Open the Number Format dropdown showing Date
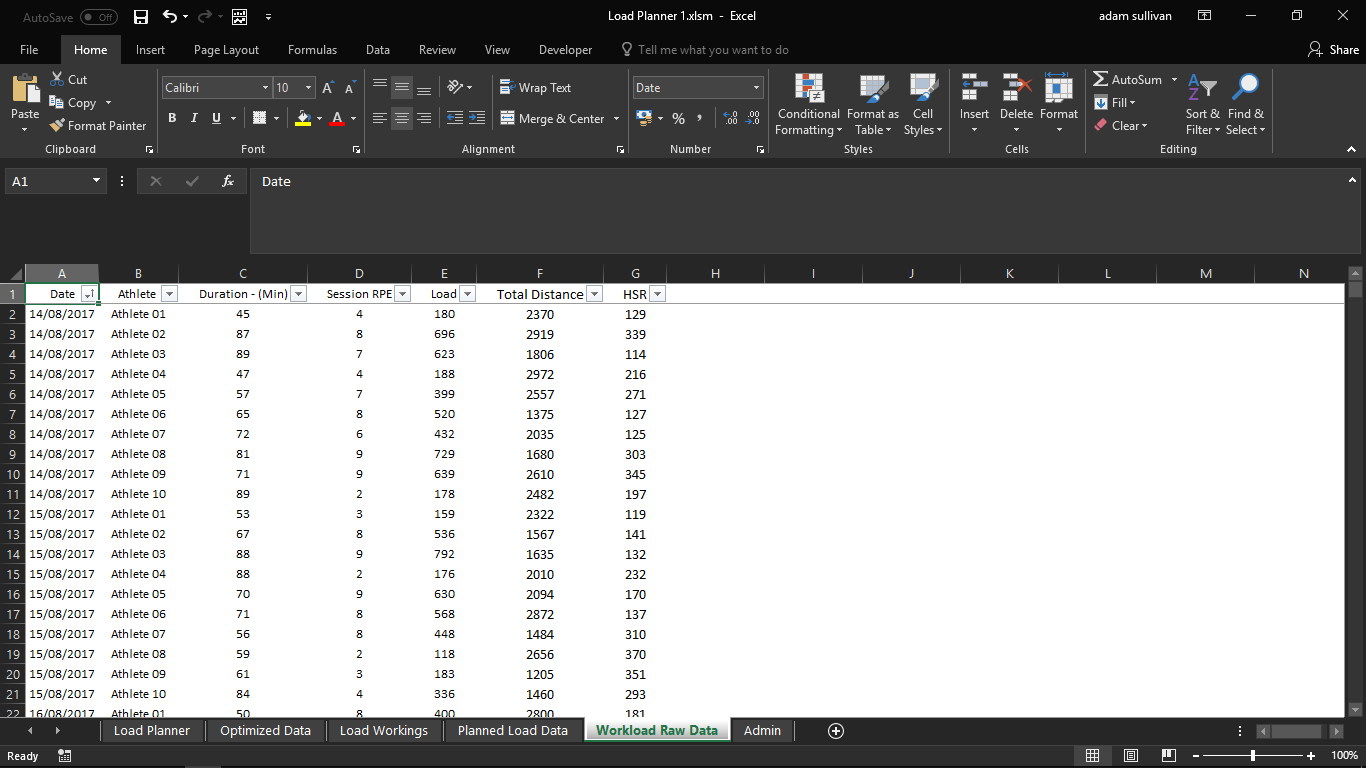The height and width of the screenshot is (768, 1366). point(756,87)
